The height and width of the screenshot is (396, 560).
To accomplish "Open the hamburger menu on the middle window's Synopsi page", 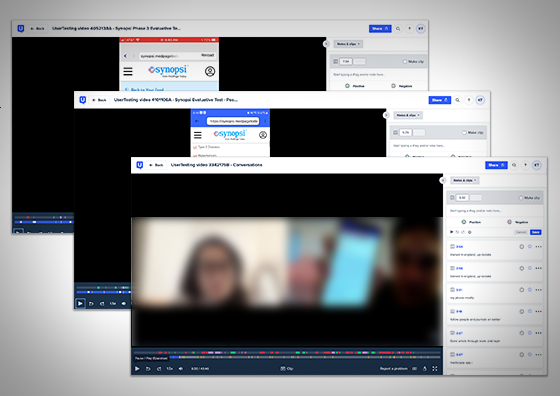I will (198, 135).
